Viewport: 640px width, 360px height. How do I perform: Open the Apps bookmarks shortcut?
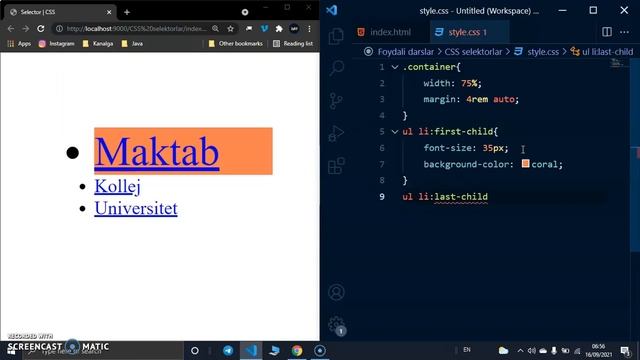(x=19, y=44)
